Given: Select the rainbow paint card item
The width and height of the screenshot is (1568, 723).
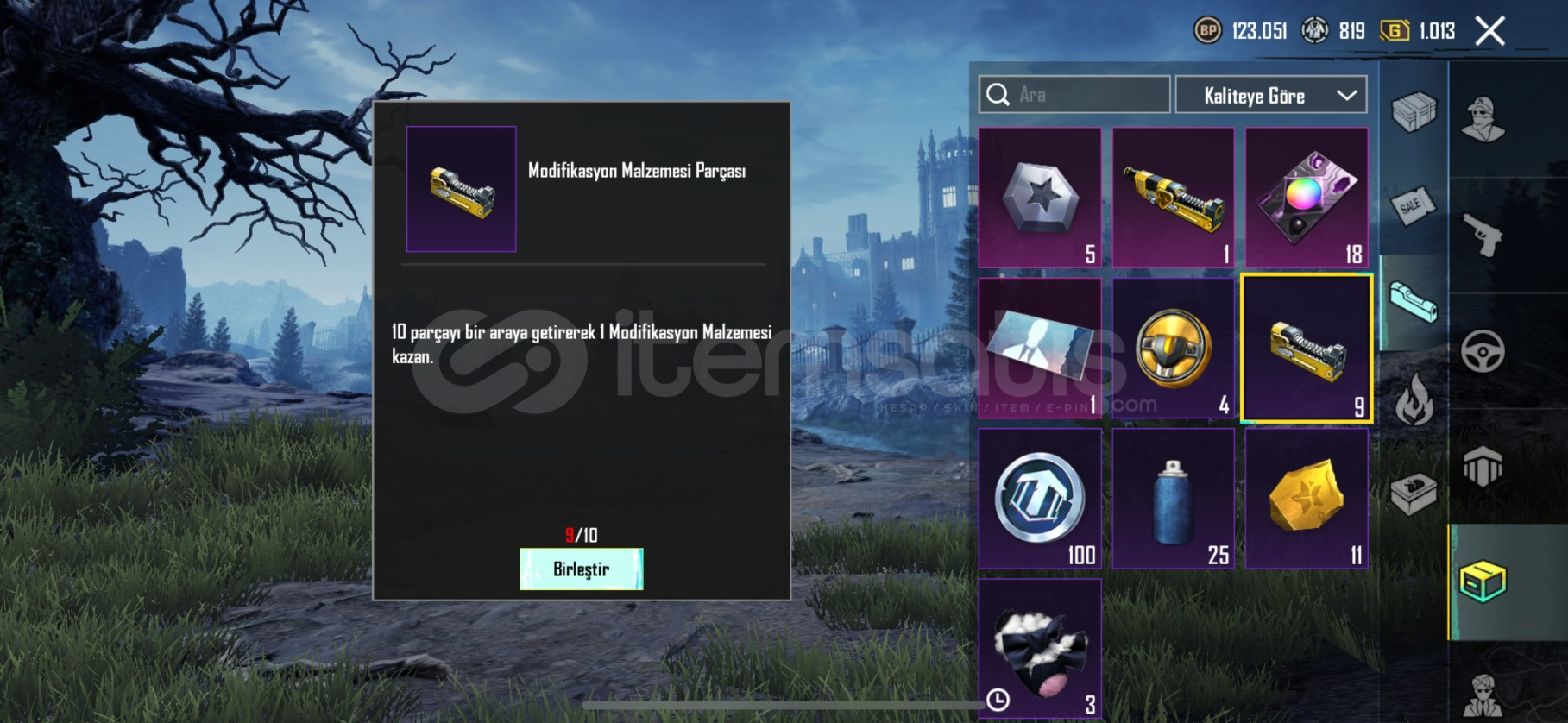Looking at the screenshot, I should coord(1306,198).
